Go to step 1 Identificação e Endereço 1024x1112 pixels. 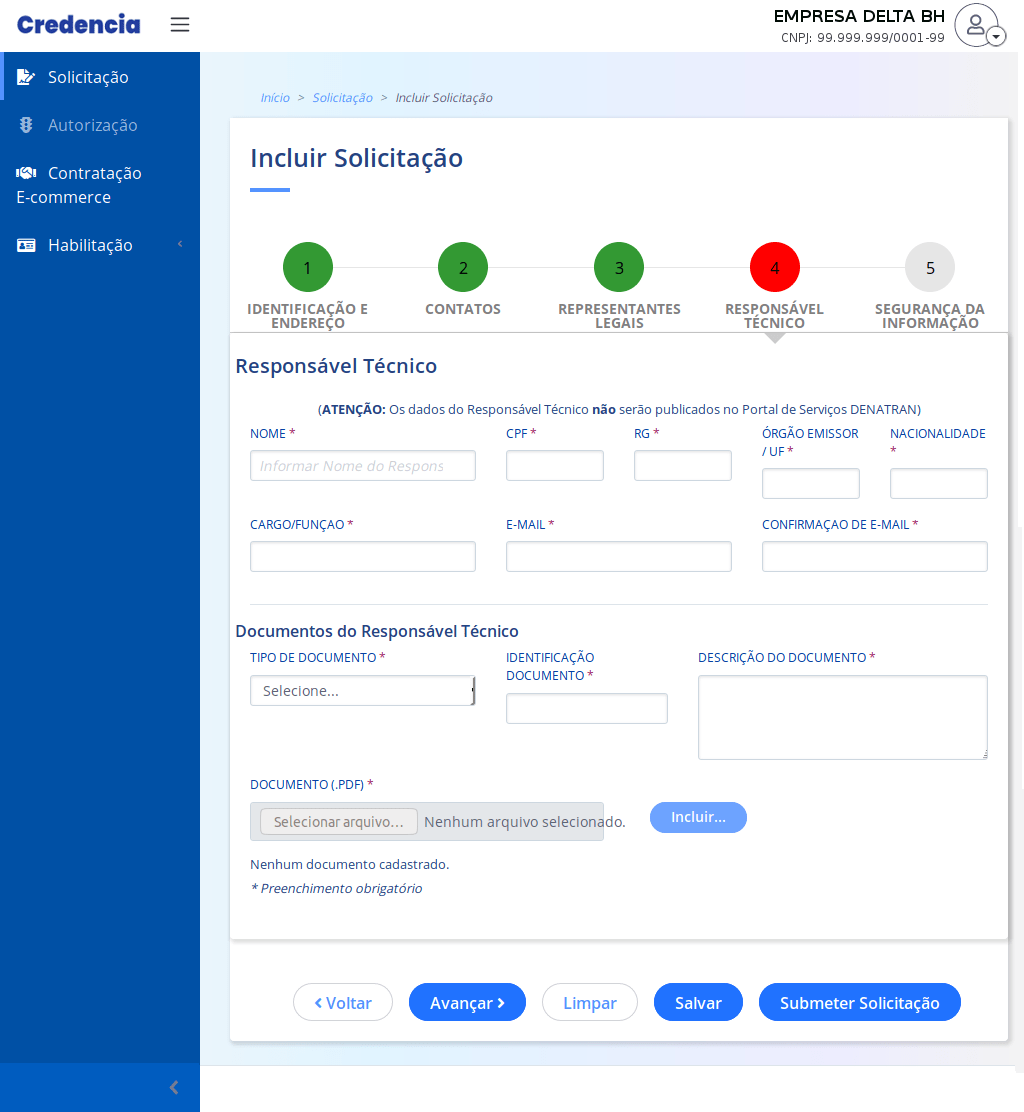(307, 268)
